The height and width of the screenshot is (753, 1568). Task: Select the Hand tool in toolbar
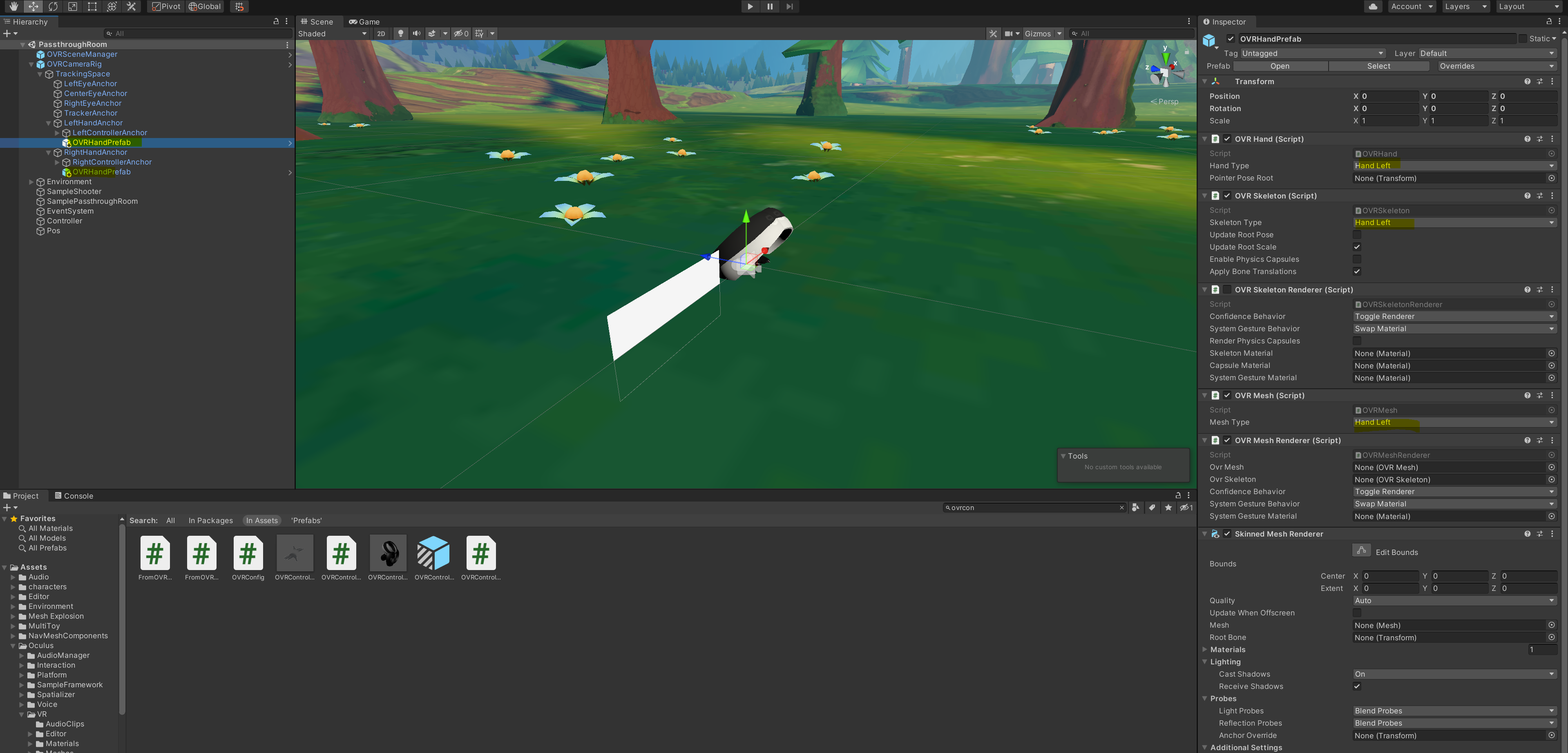13,7
